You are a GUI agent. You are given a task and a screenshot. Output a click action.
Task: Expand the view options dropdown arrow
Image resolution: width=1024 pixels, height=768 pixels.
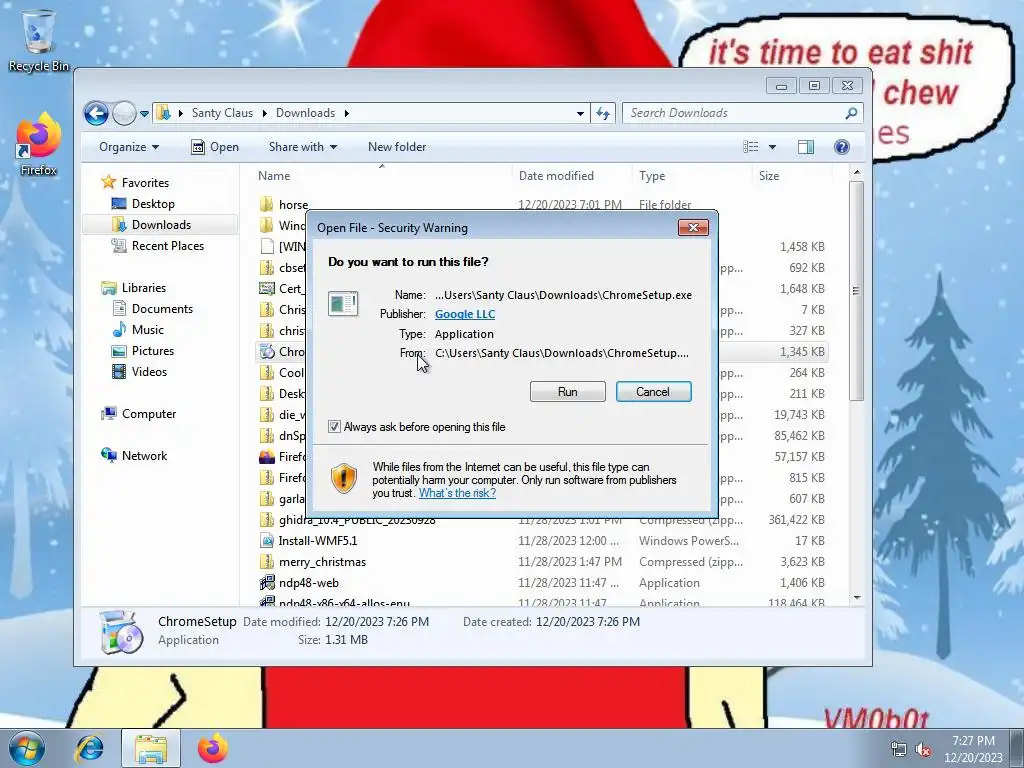(x=772, y=147)
